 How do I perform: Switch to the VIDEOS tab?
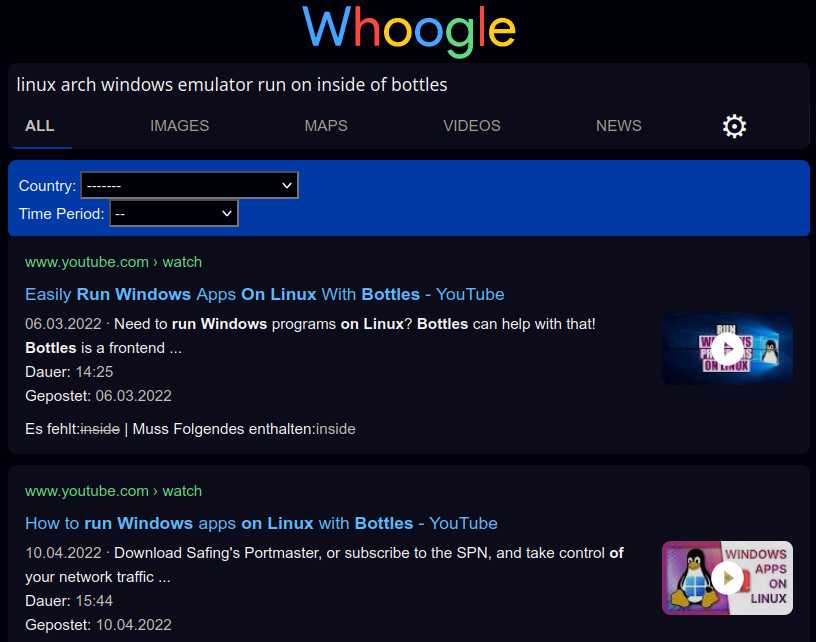point(471,126)
